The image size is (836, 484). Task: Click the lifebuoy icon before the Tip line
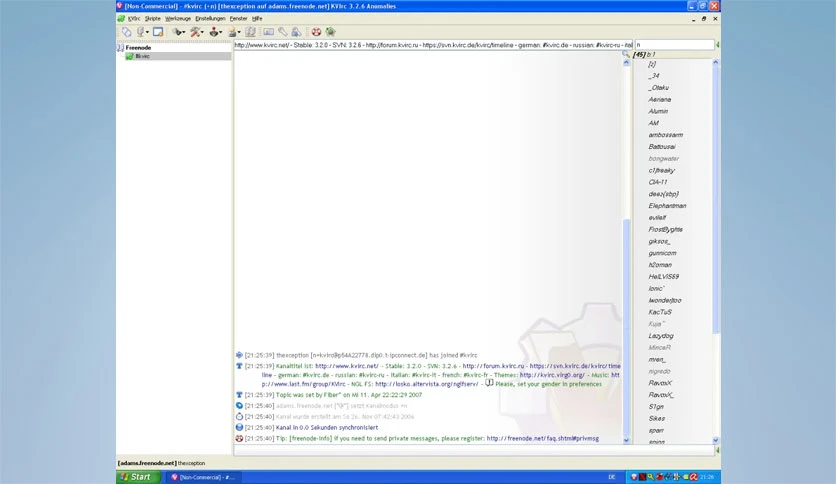coord(239,439)
